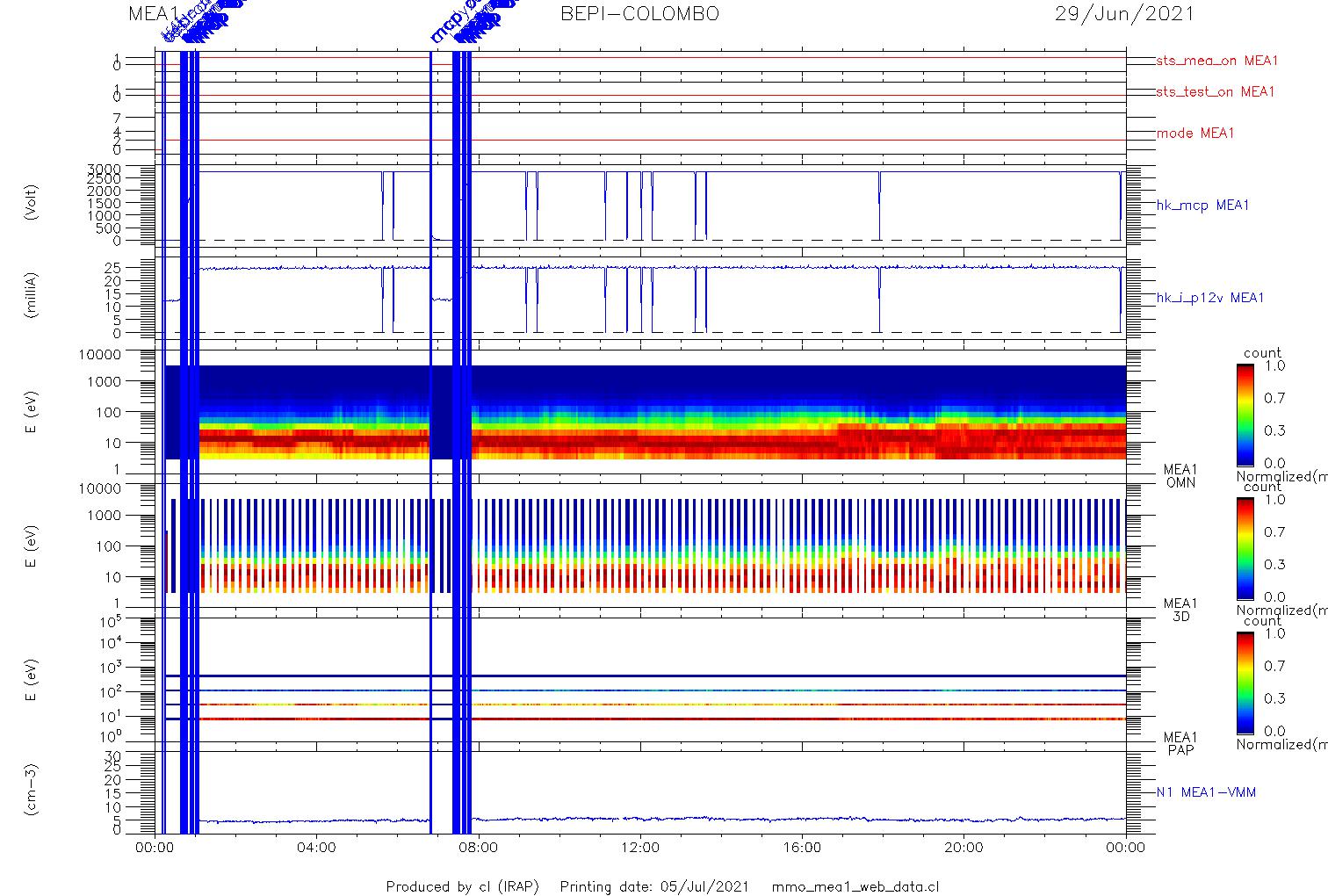Click the 29/Jun/2021 date header
Image resolution: width=1328 pixels, height=896 pixels.
tap(1124, 13)
